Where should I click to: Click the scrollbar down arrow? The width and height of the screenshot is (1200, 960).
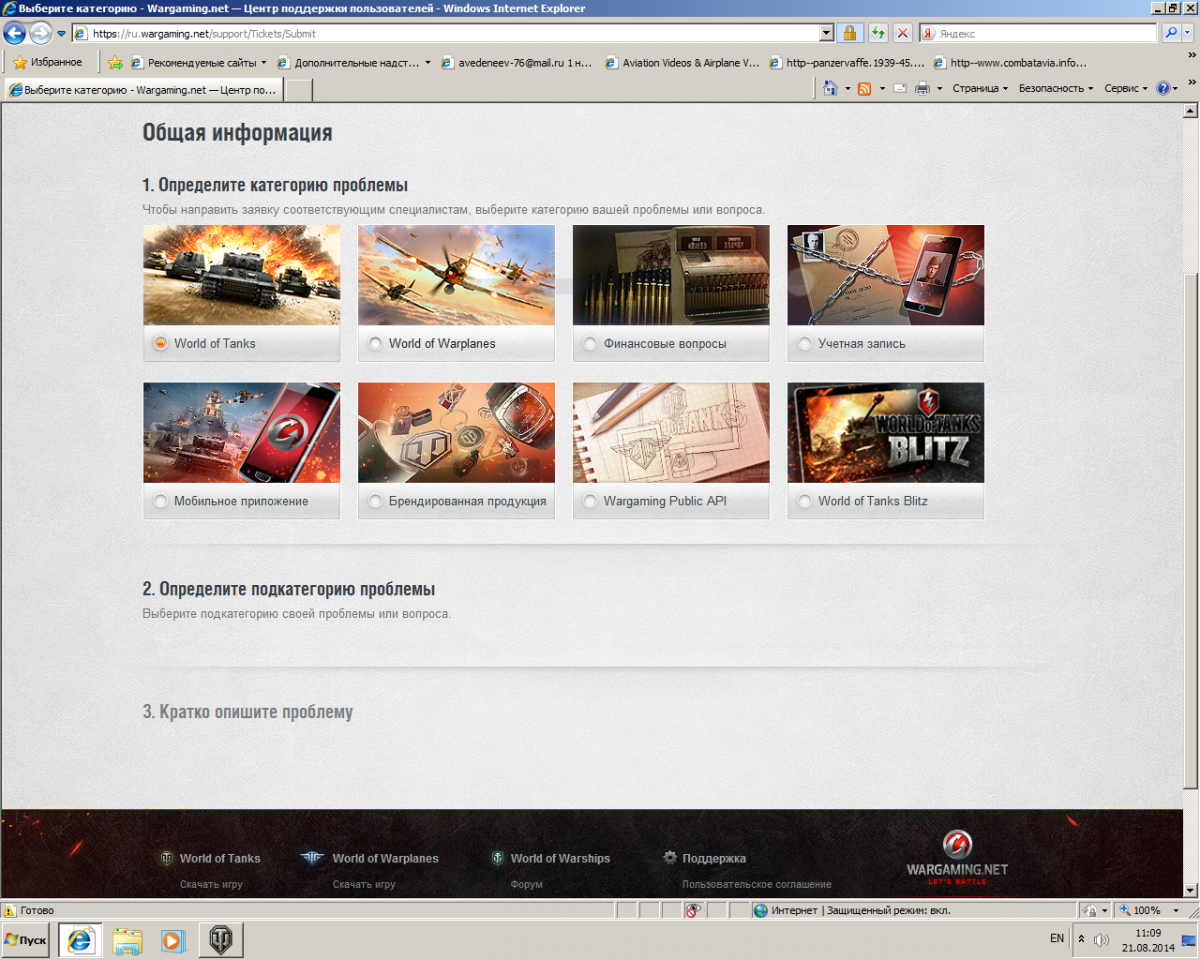pyautogui.click(x=1190, y=890)
